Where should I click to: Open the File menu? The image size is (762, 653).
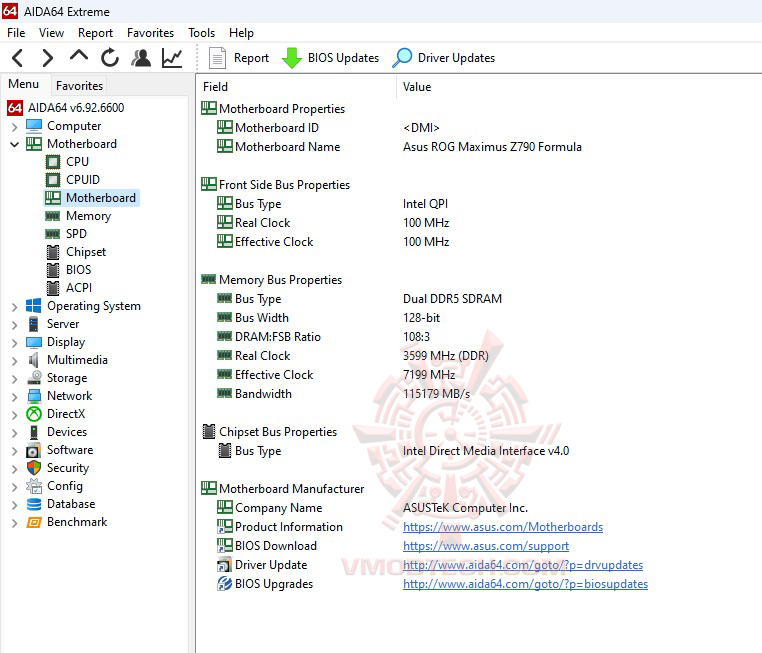click(16, 33)
